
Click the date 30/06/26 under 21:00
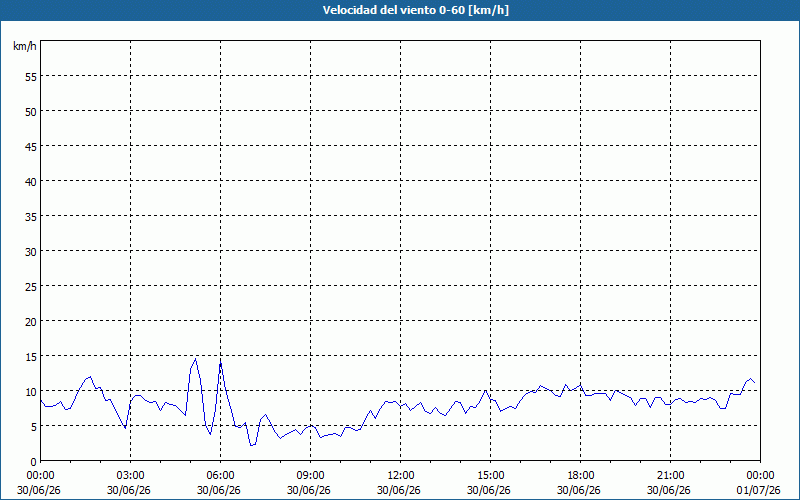pos(668,490)
